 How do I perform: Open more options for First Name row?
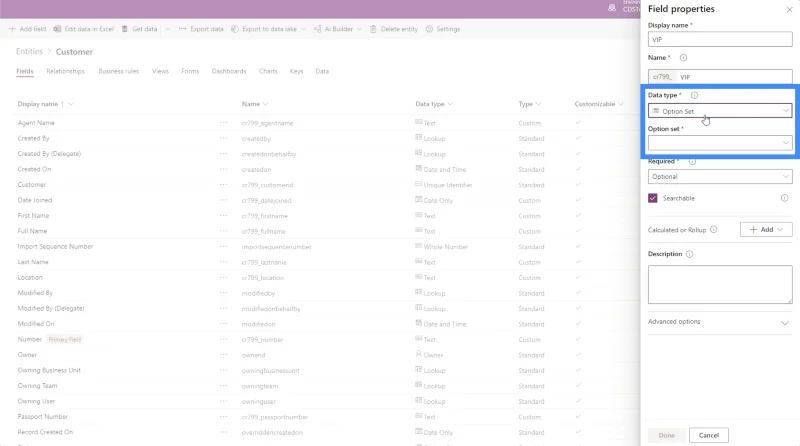pos(223,215)
